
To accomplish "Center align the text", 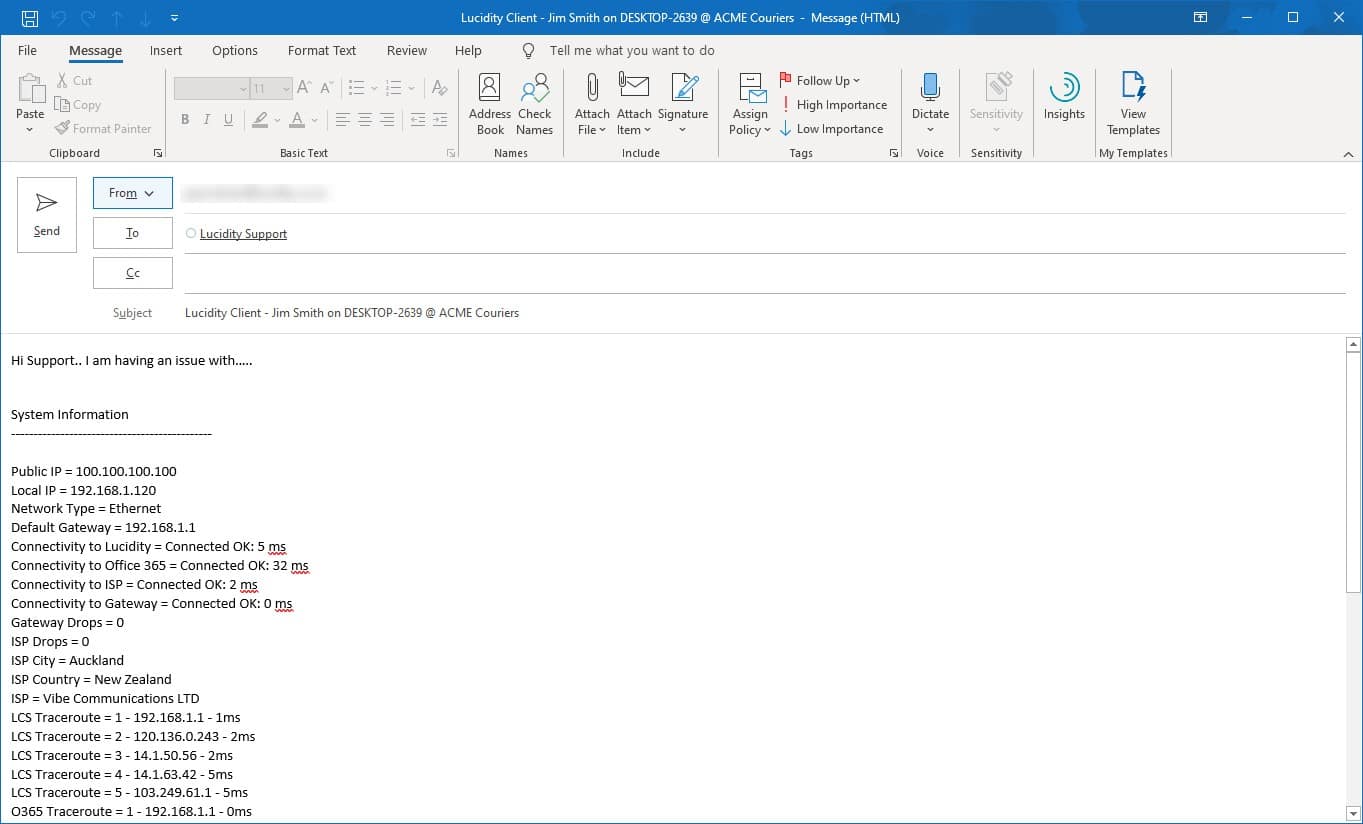I will [x=365, y=120].
